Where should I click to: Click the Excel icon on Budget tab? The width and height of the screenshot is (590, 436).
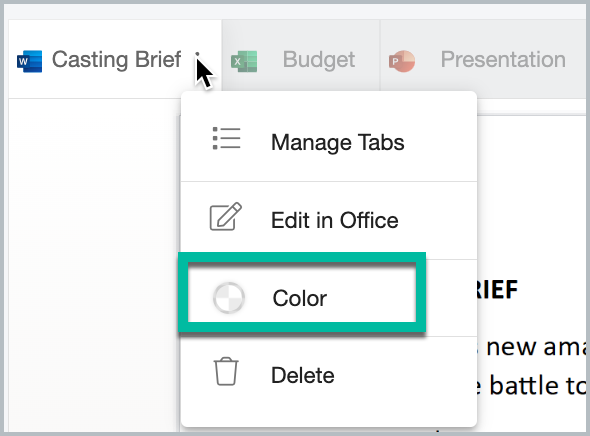pos(244,61)
